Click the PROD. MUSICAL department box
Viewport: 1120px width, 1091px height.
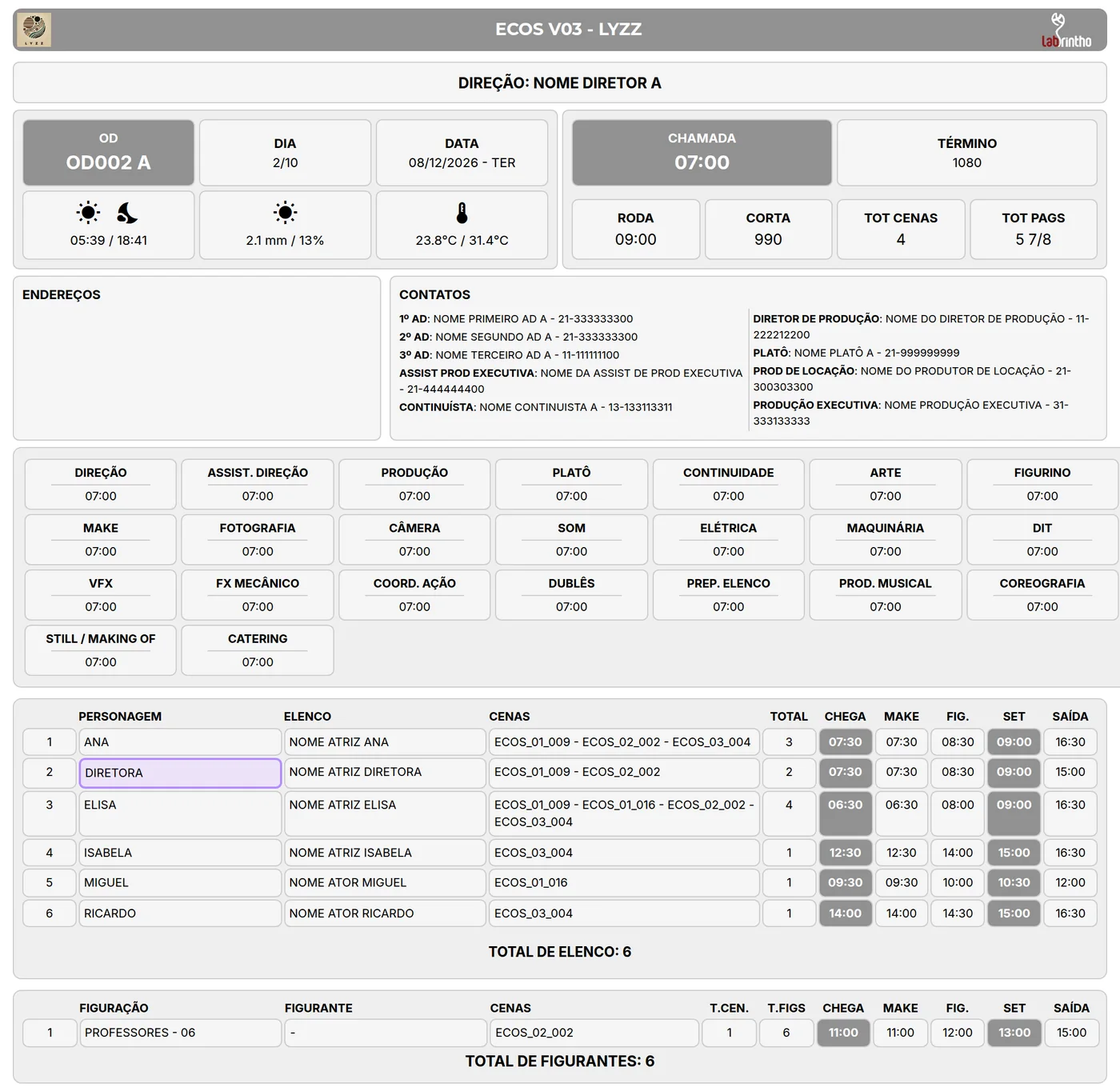click(x=886, y=595)
